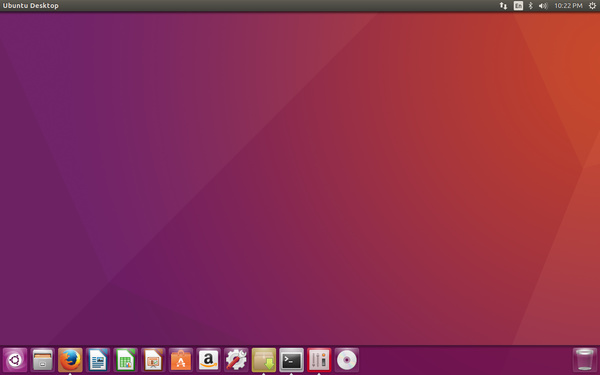Image resolution: width=600 pixels, height=375 pixels.
Task: Open the sound volume indicator
Action: click(x=543, y=6)
